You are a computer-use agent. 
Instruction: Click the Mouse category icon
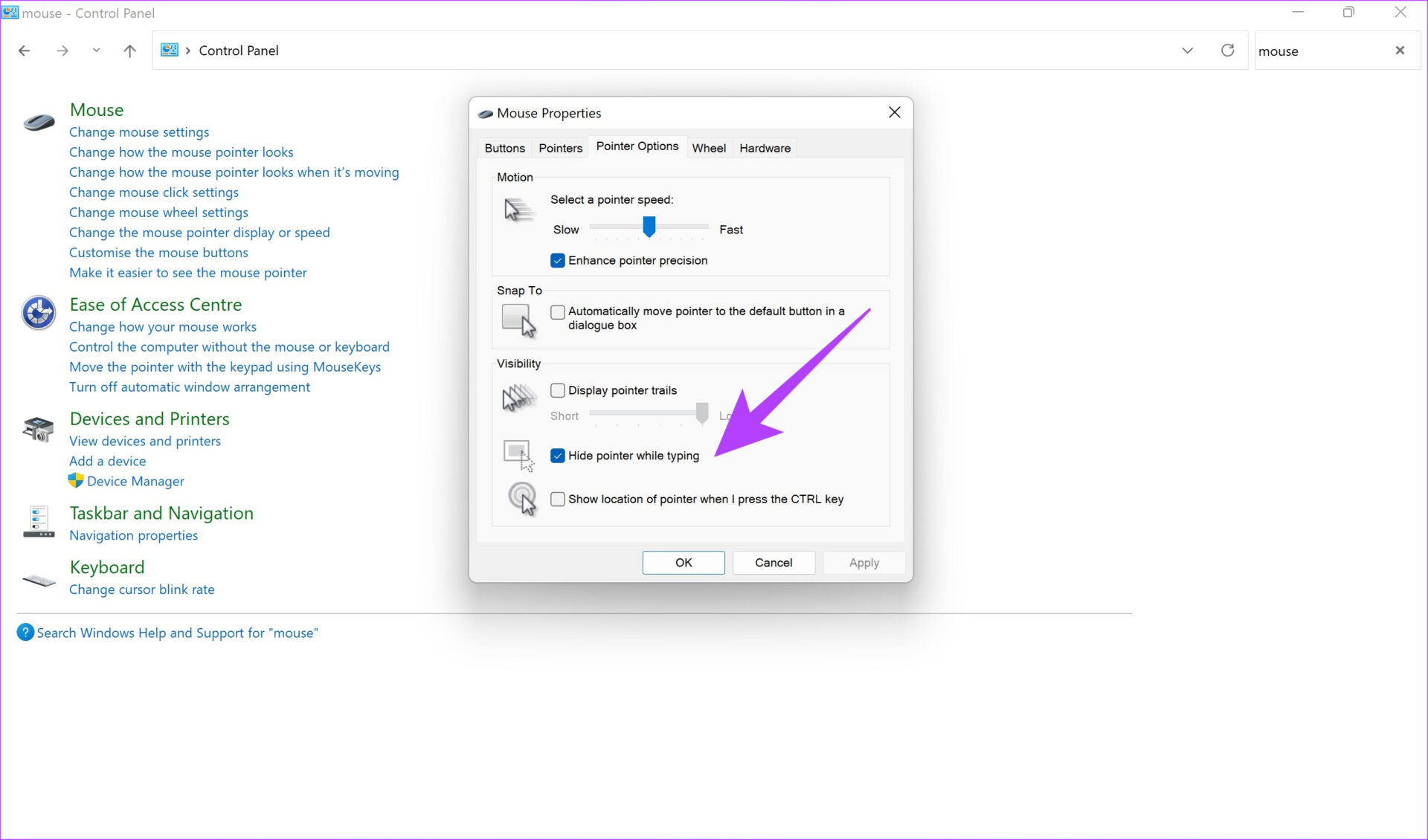pyautogui.click(x=39, y=121)
